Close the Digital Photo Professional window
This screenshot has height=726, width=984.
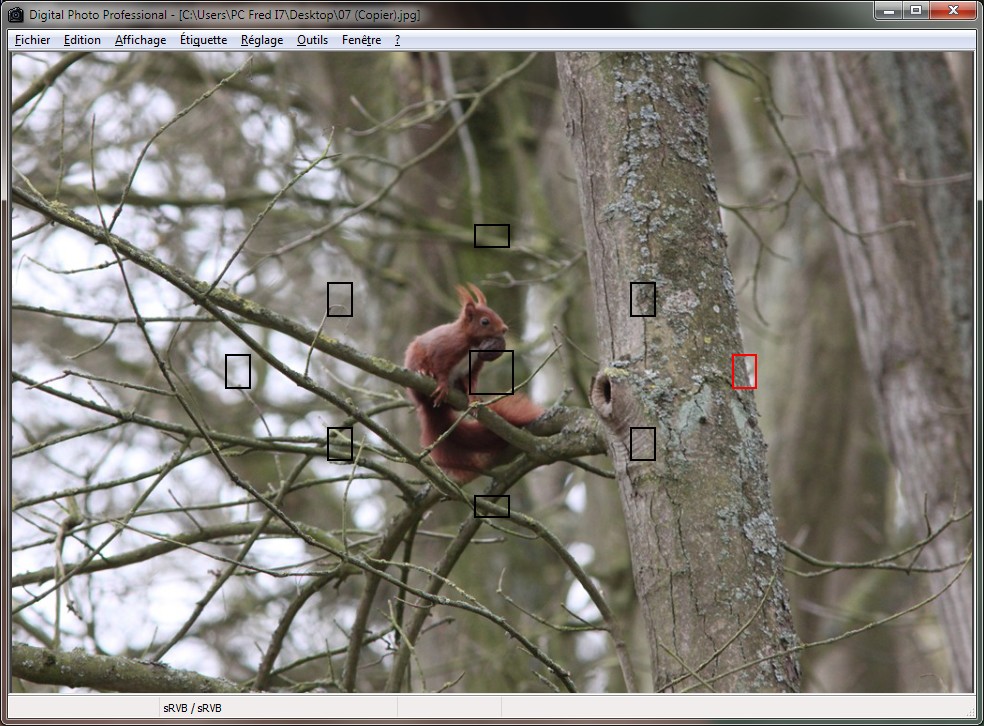pyautogui.click(x=953, y=11)
